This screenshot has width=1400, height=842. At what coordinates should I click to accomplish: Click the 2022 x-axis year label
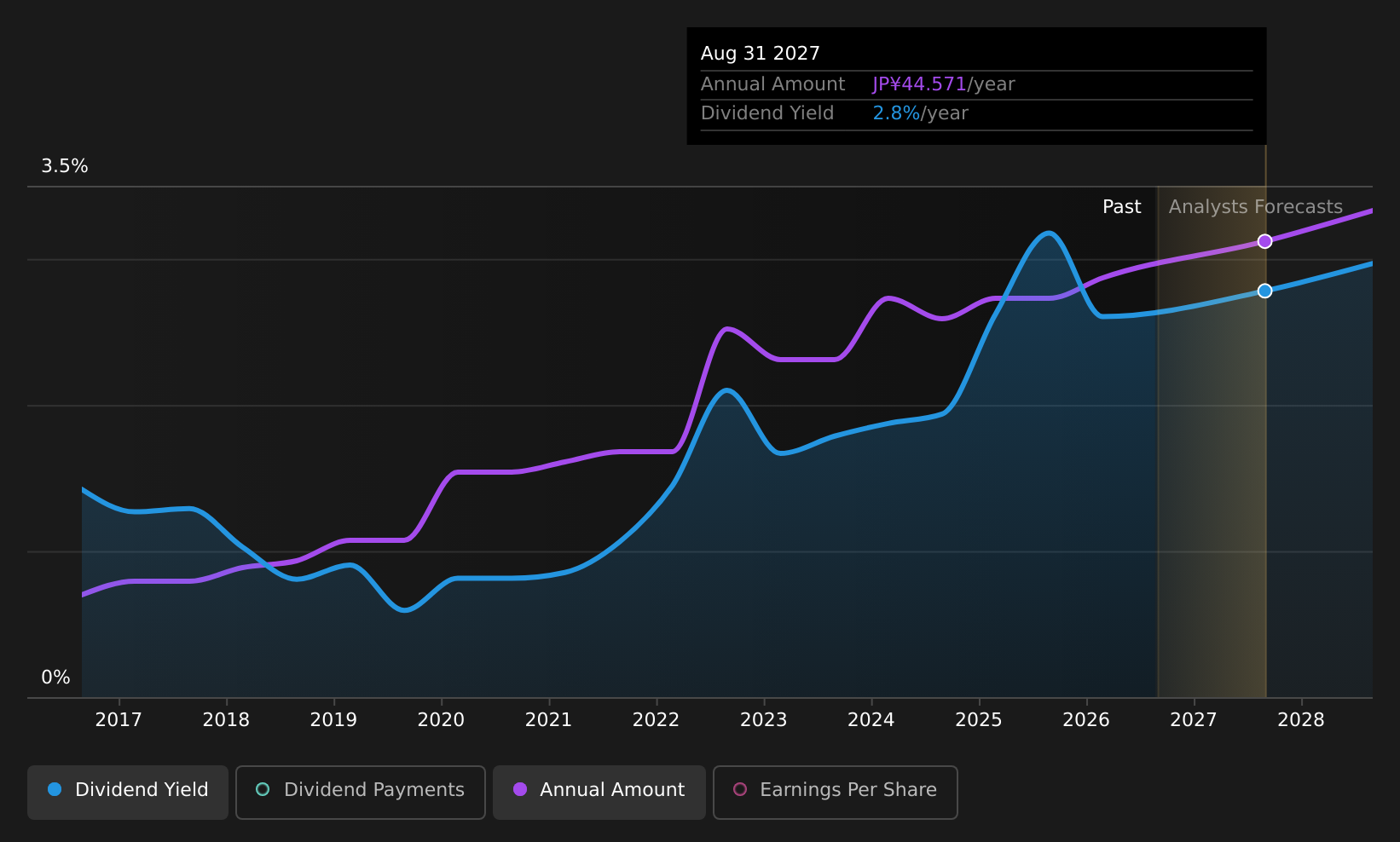point(656,720)
